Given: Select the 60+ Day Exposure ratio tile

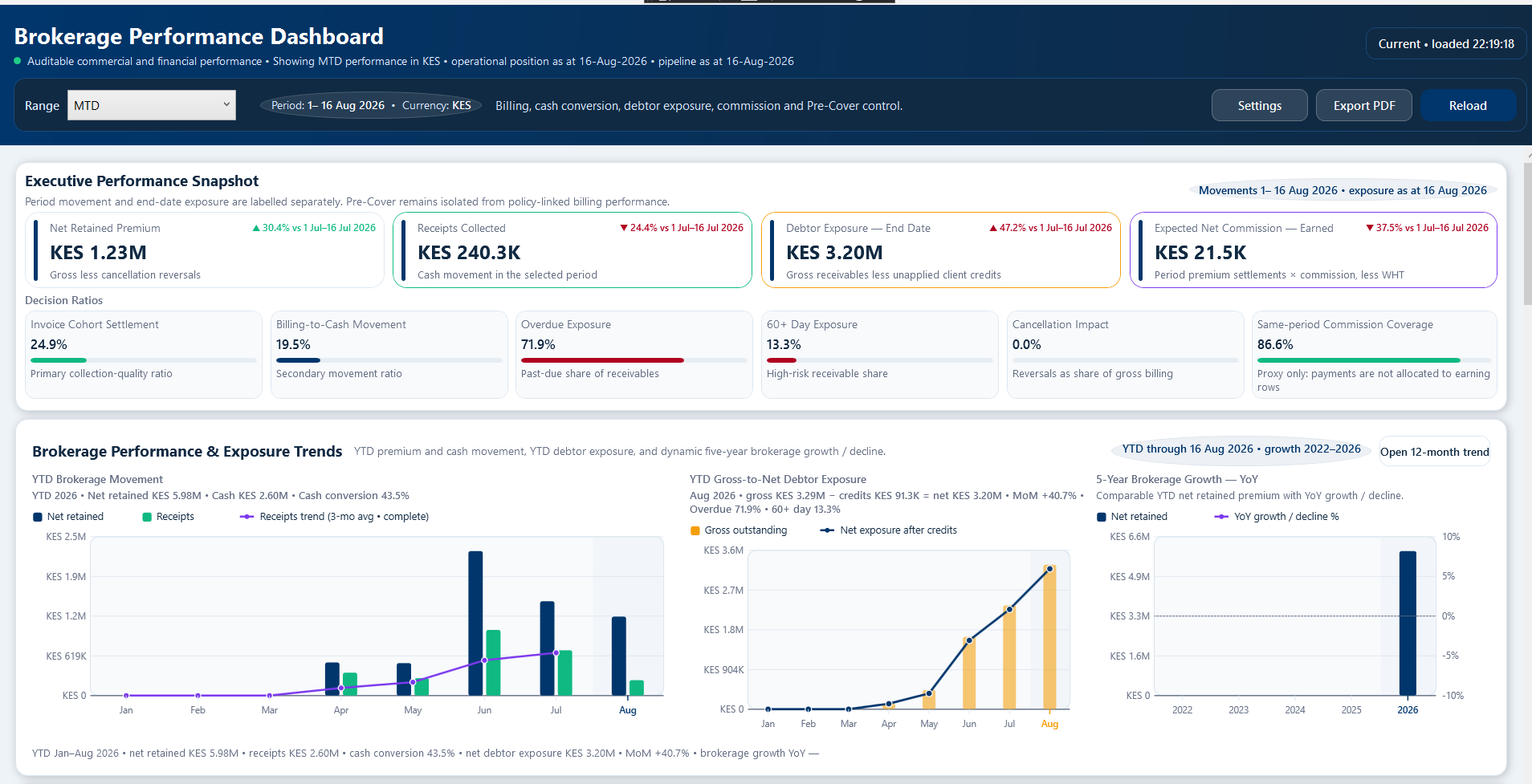Looking at the screenshot, I should pyautogui.click(x=880, y=355).
